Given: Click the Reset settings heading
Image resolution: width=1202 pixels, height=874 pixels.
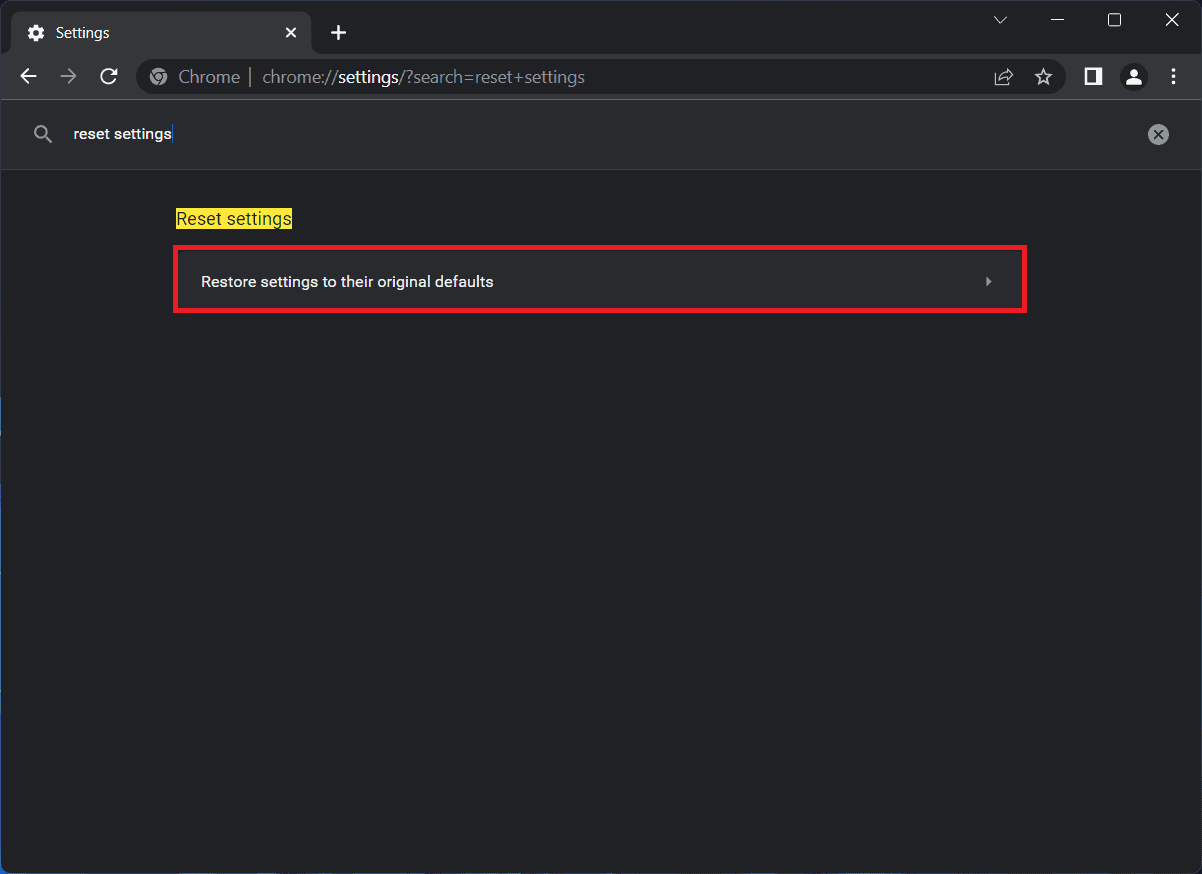Looking at the screenshot, I should pos(234,218).
